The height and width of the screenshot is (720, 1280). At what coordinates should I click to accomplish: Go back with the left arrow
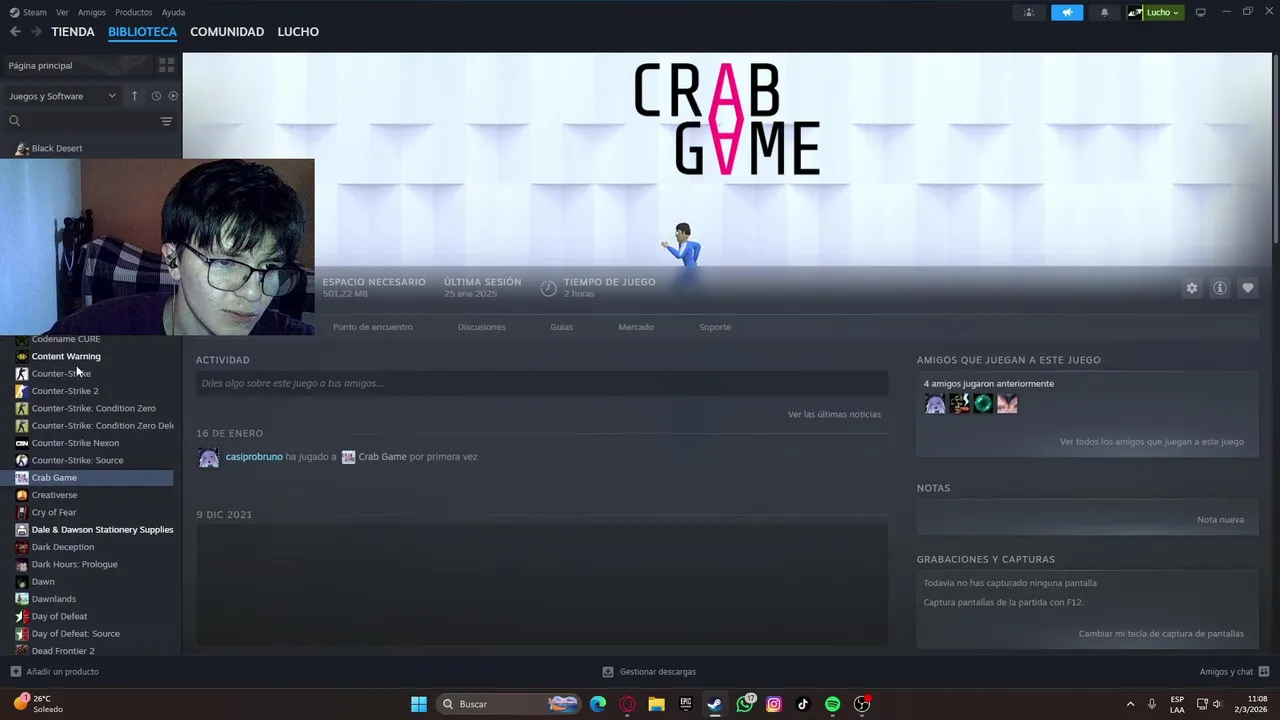(15, 32)
